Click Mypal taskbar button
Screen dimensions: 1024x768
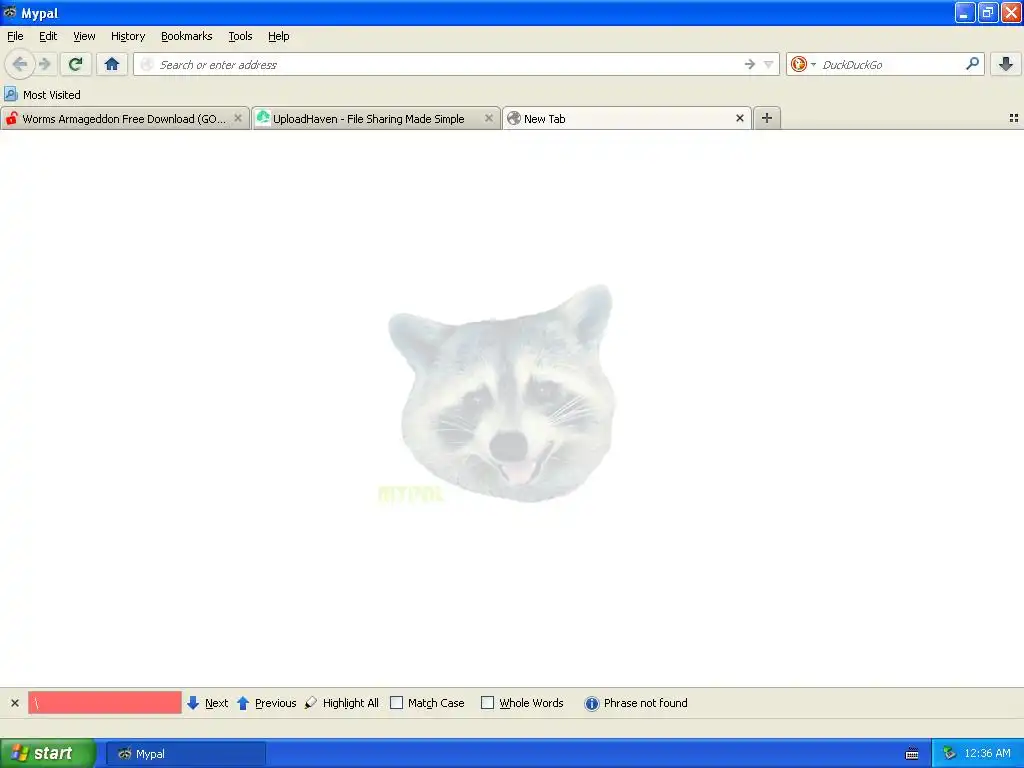186,754
